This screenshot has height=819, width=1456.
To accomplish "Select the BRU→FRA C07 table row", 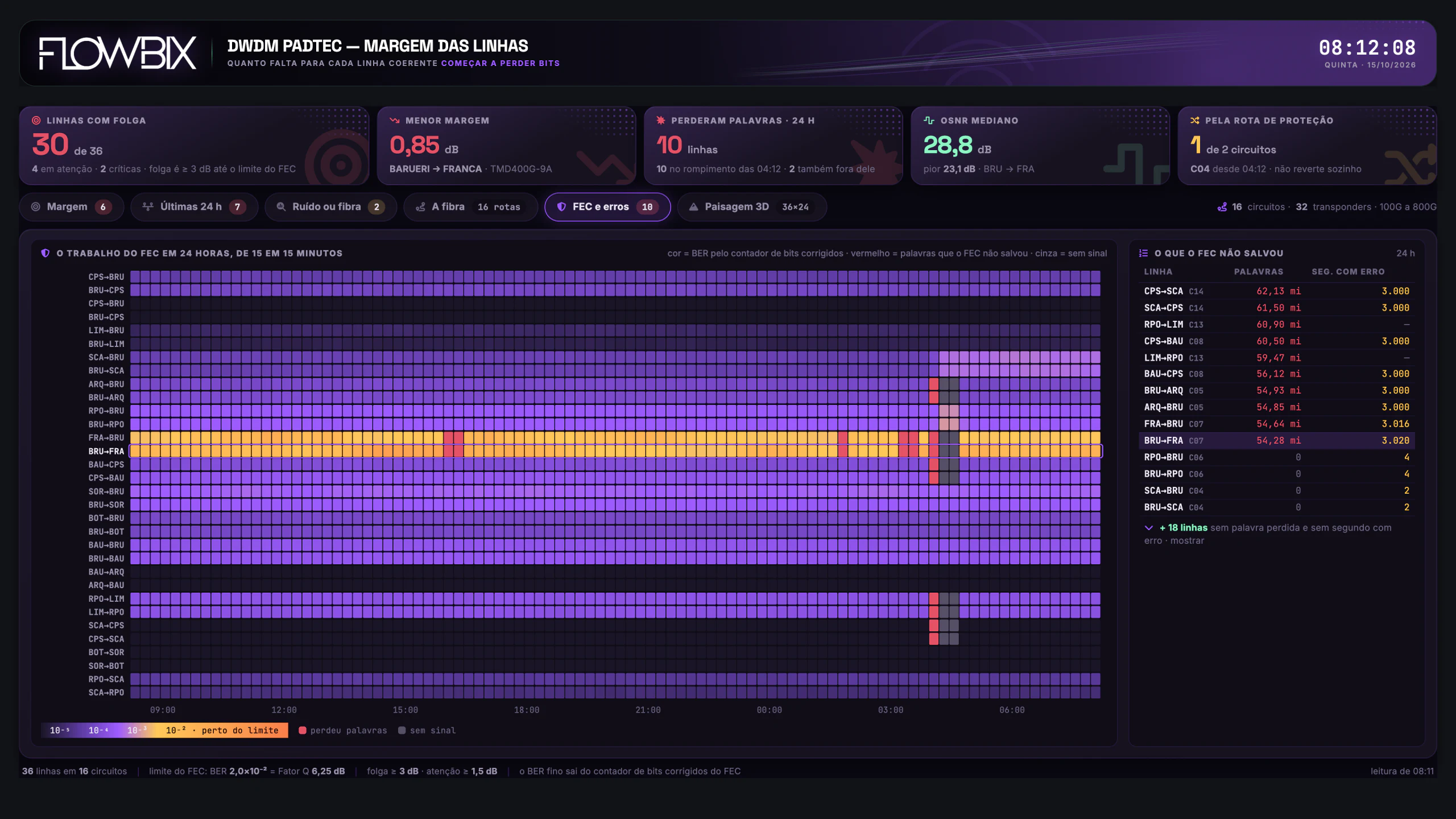I will 1276,441.
